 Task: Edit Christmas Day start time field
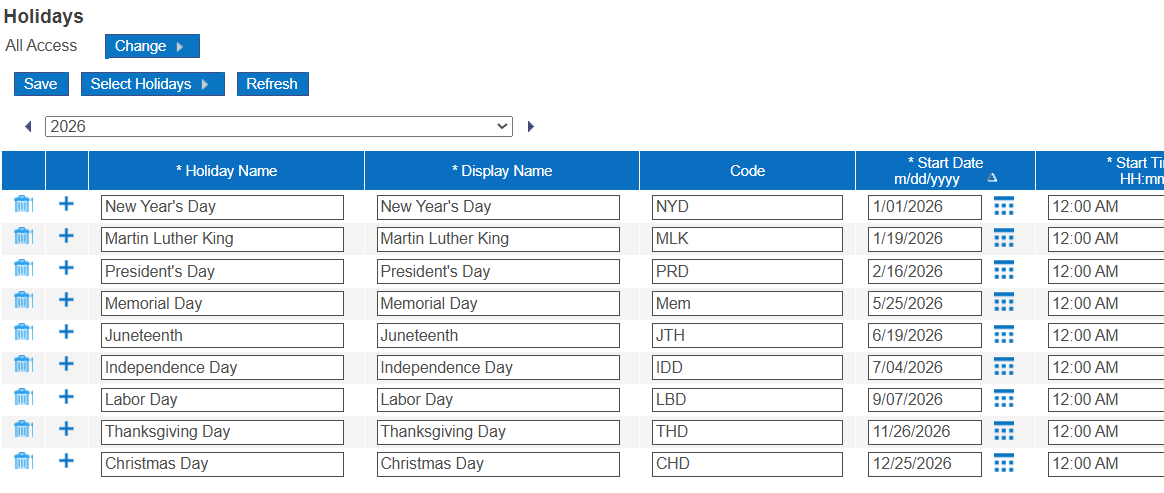pyautogui.click(x=1106, y=464)
